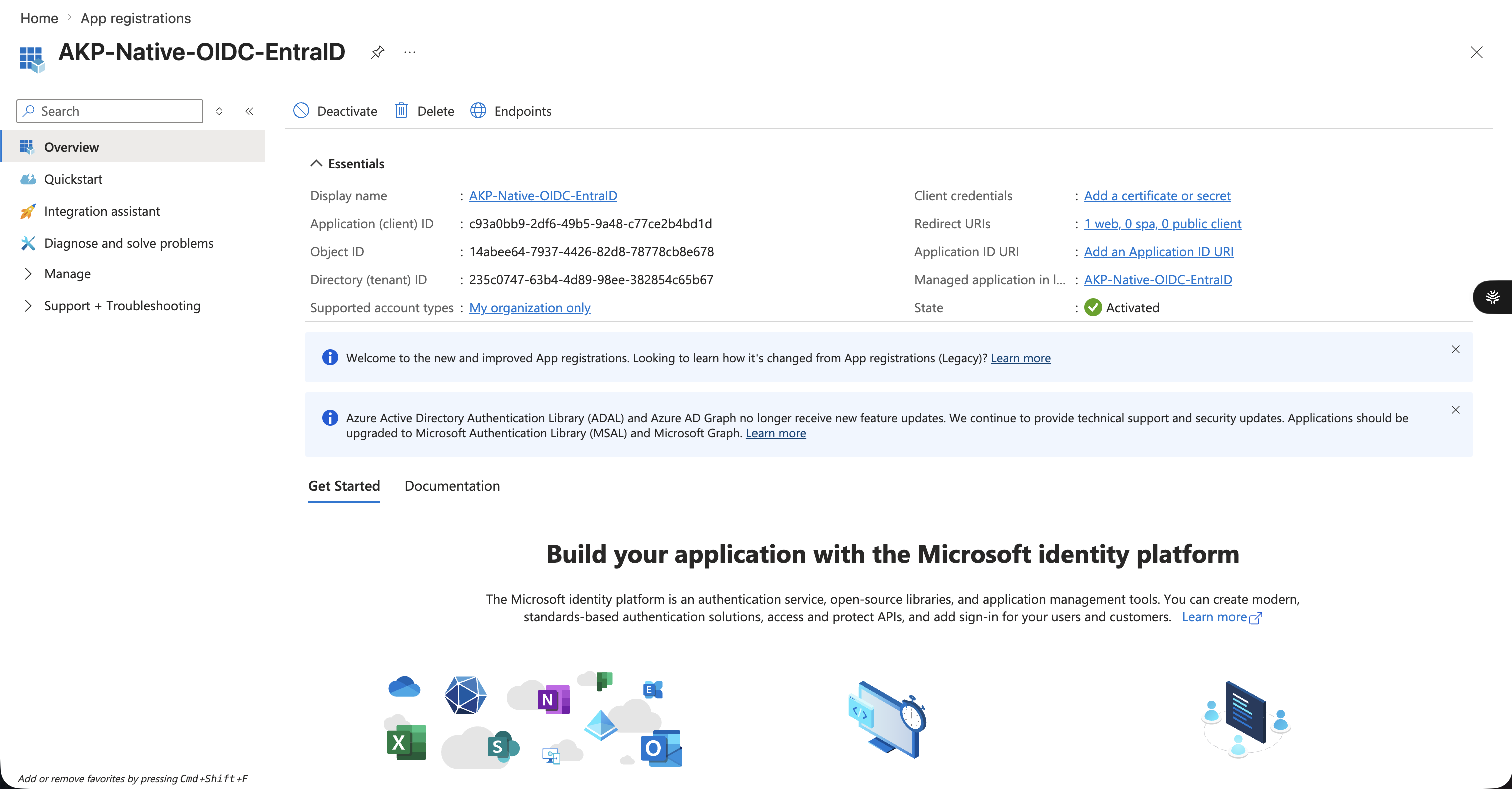Select Overview in the sidebar
1512x789 pixels.
134,147
